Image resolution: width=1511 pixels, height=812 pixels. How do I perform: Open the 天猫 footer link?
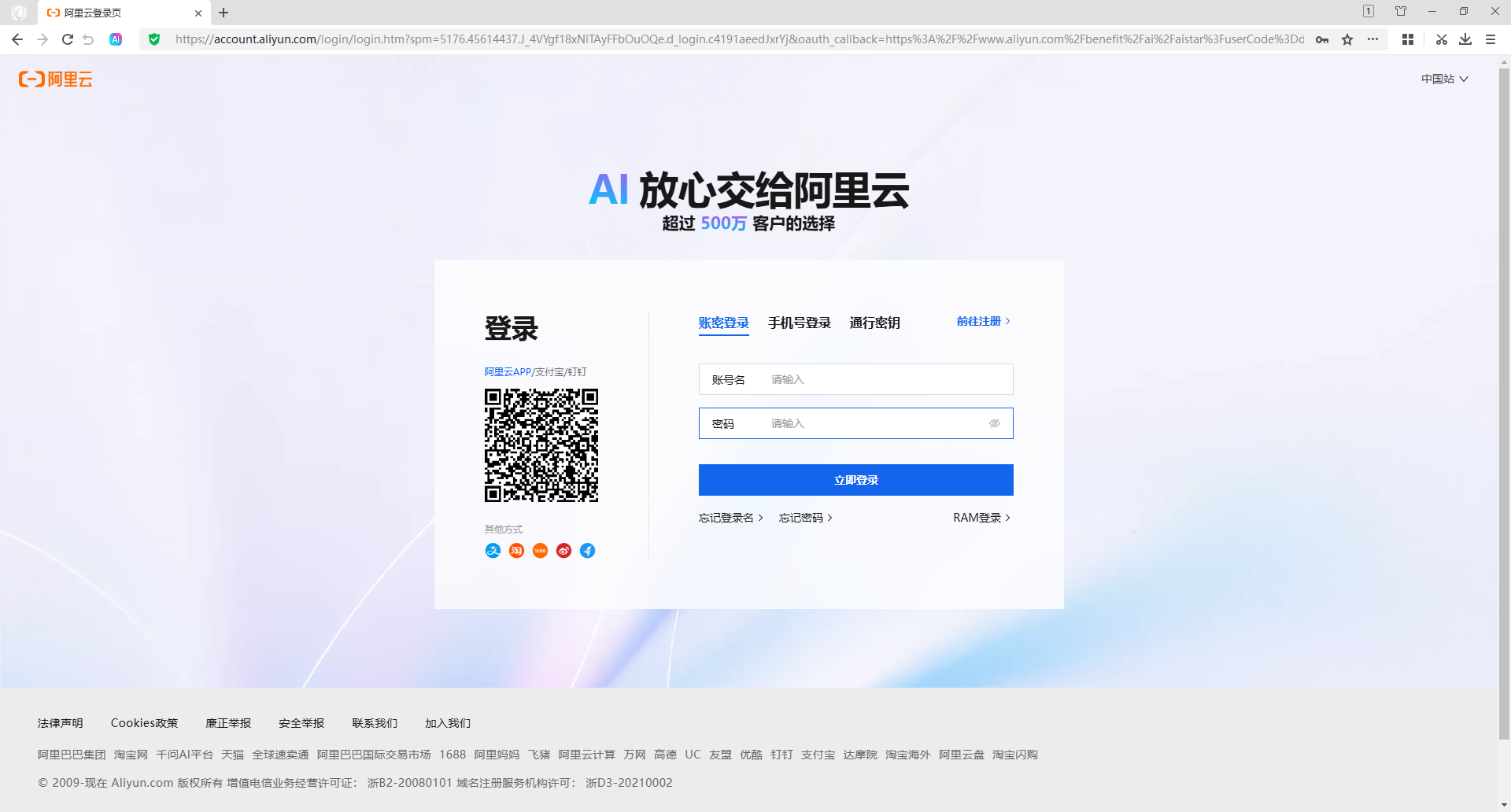coord(232,755)
